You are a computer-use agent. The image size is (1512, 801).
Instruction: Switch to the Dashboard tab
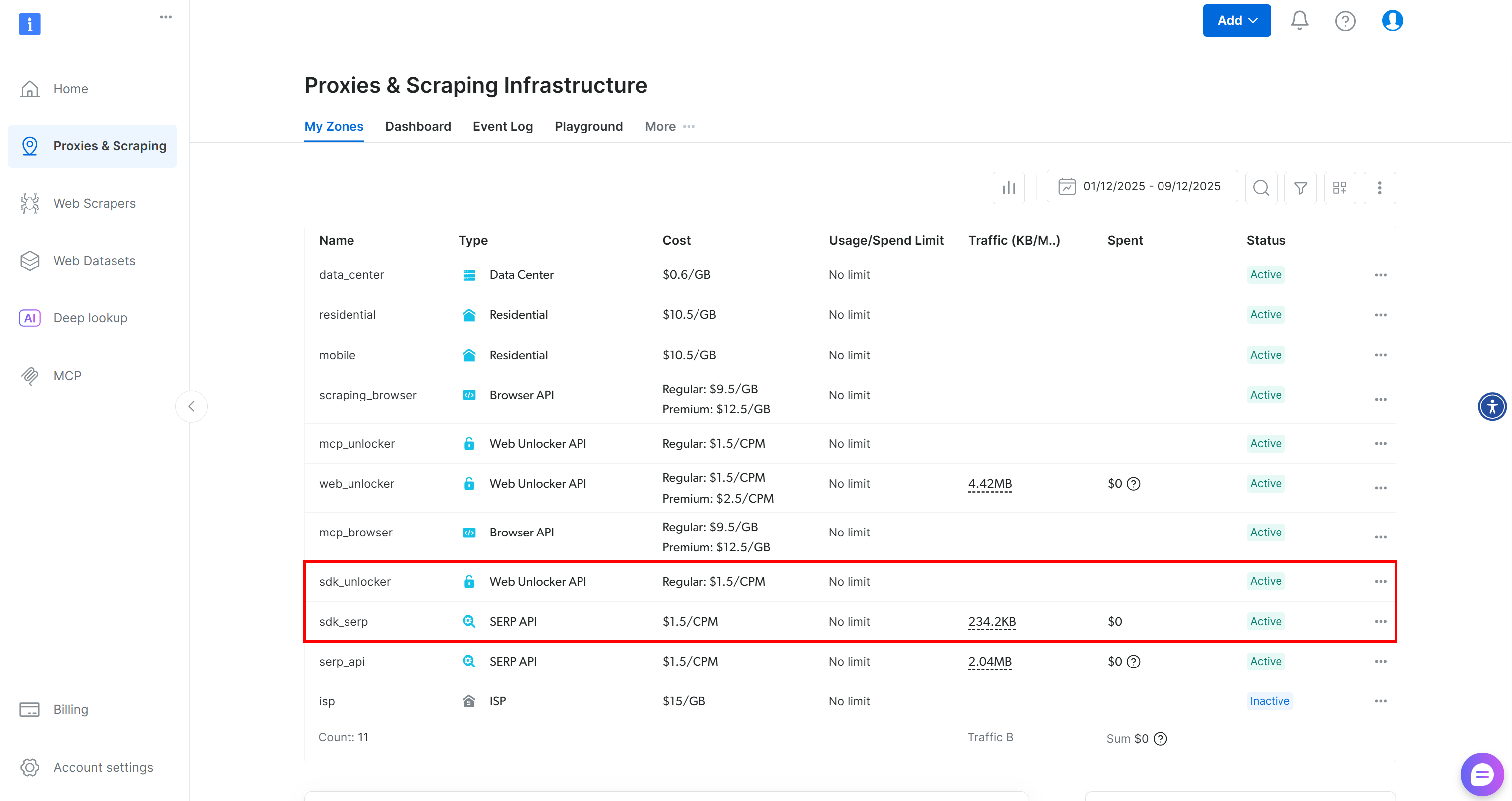(418, 126)
